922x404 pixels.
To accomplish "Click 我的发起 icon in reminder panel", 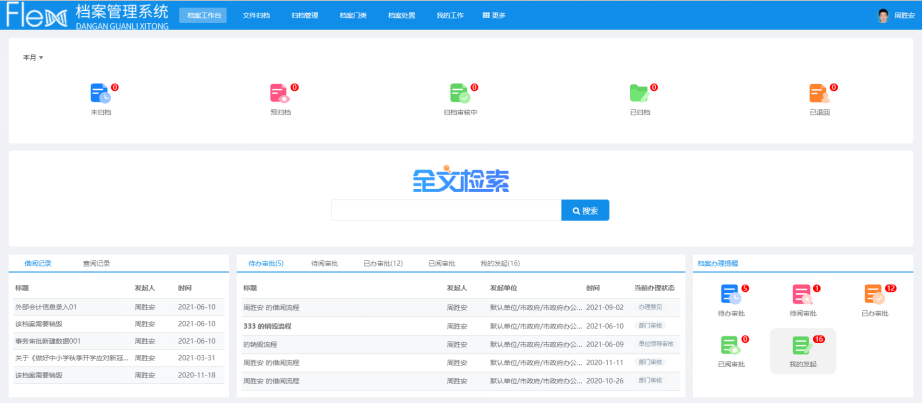I will [x=803, y=346].
